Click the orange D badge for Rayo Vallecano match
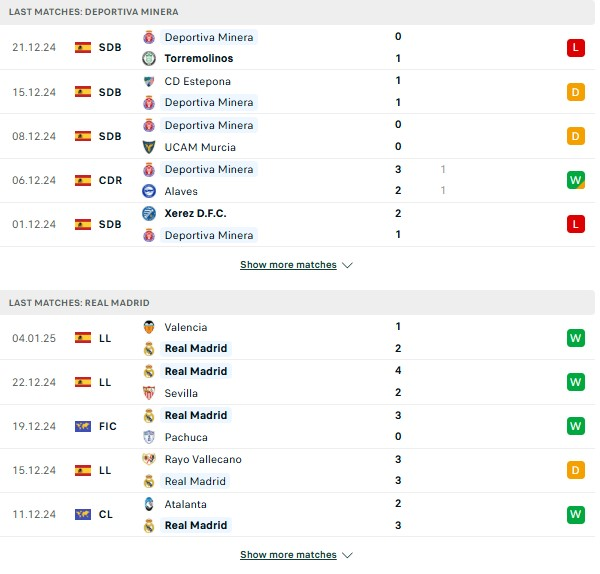This screenshot has width=600, height=574. 576,470
